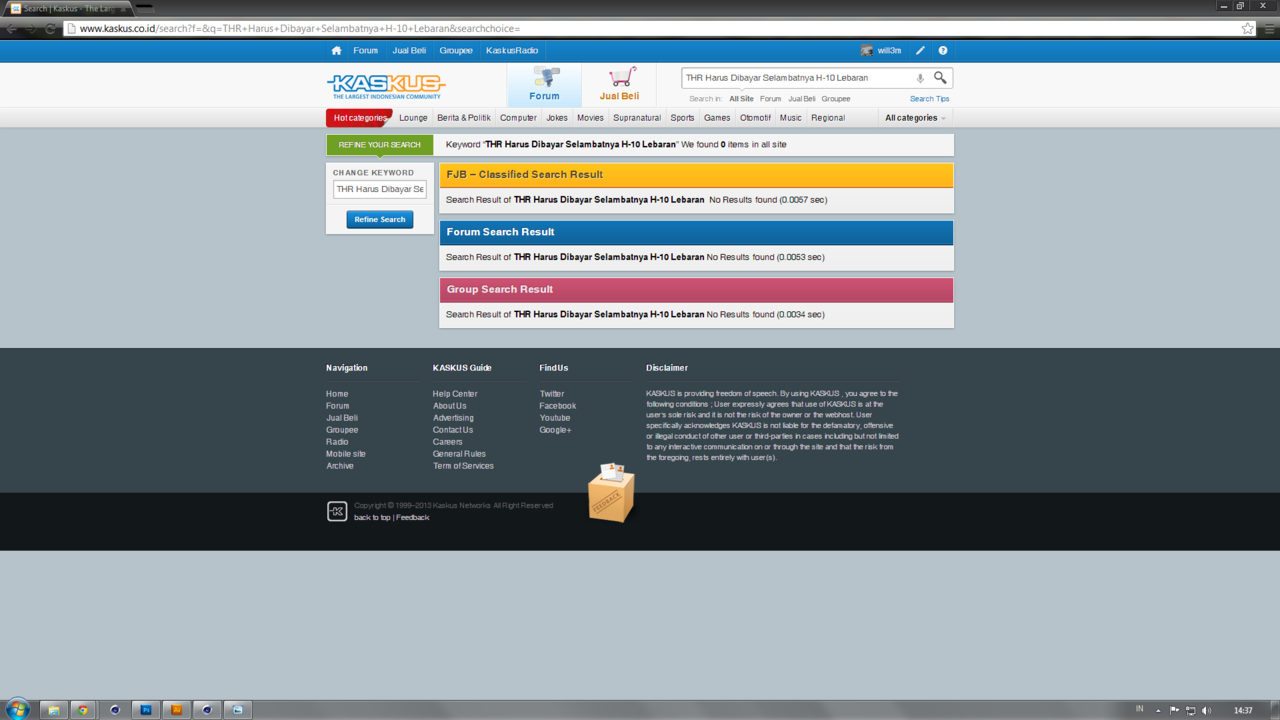Reload the page in browser toolbar
Image resolution: width=1280 pixels, height=720 pixels.
(50, 28)
